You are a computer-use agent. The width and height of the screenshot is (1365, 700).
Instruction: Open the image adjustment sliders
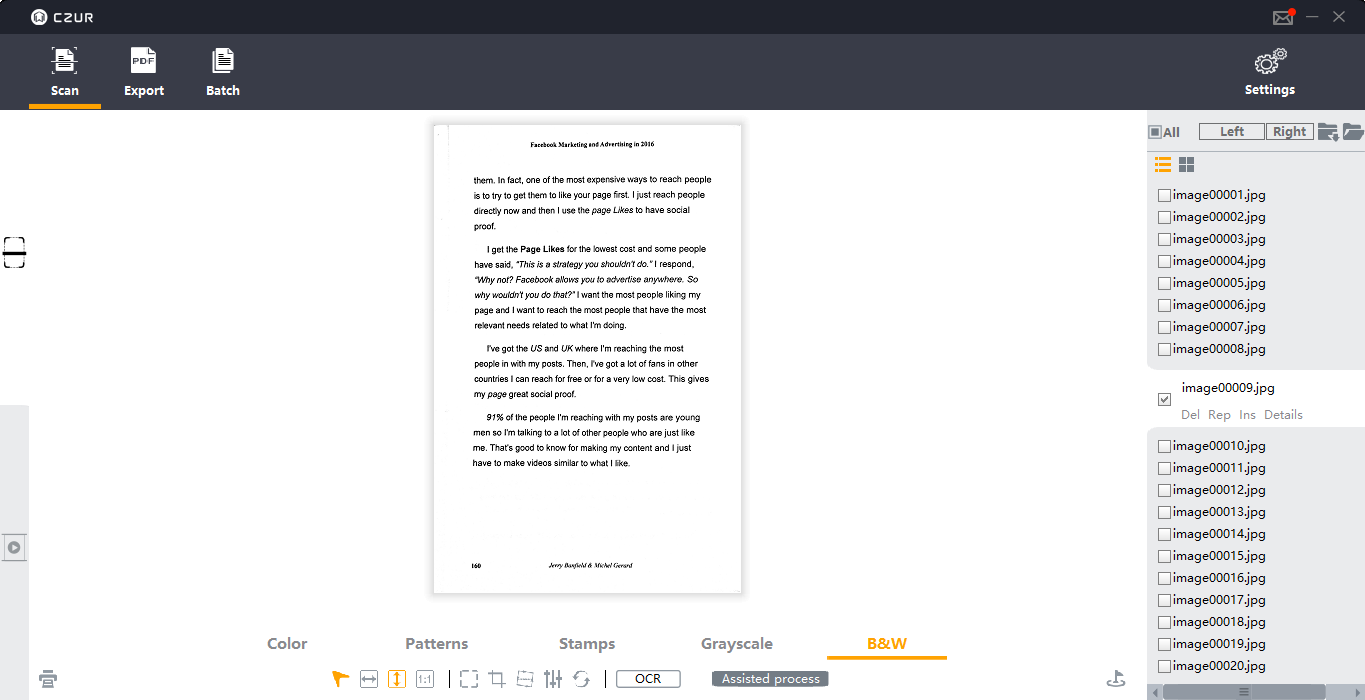point(551,678)
